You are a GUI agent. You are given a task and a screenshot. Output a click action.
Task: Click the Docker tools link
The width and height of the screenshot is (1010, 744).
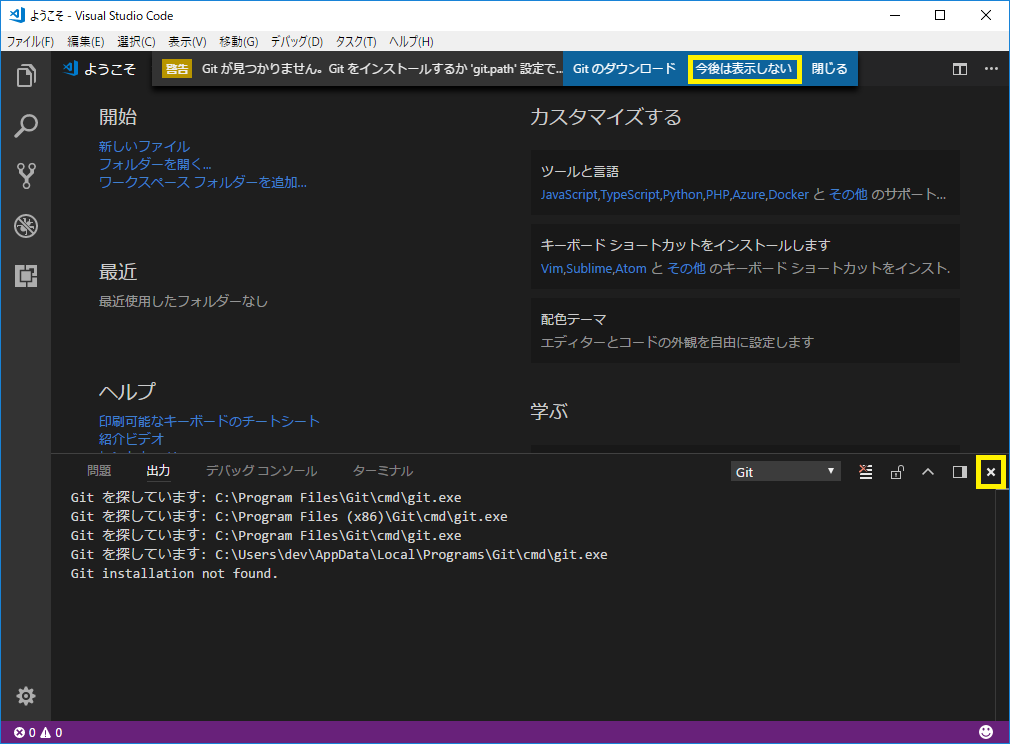pyautogui.click(x=788, y=195)
